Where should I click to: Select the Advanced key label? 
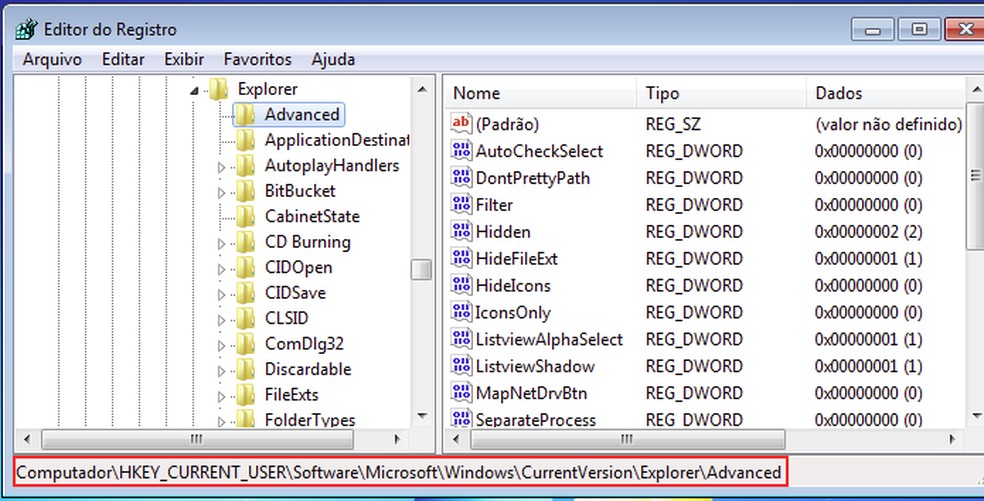302,115
